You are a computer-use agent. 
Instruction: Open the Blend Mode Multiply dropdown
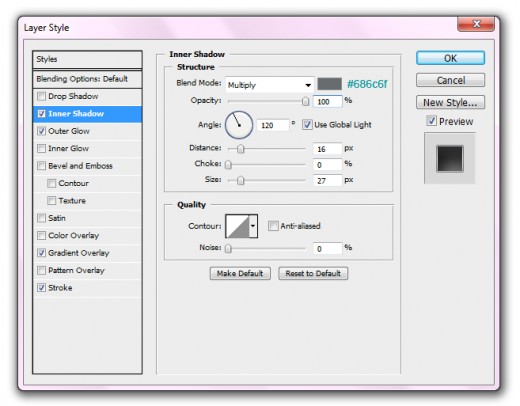(x=270, y=85)
